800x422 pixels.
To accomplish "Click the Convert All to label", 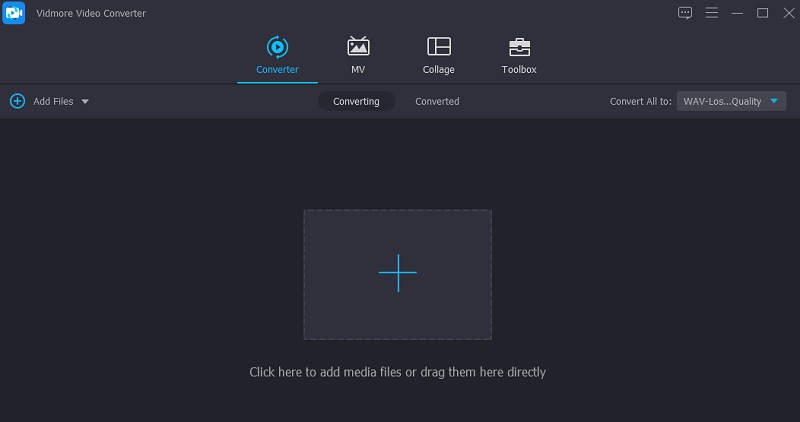I will click(640, 101).
